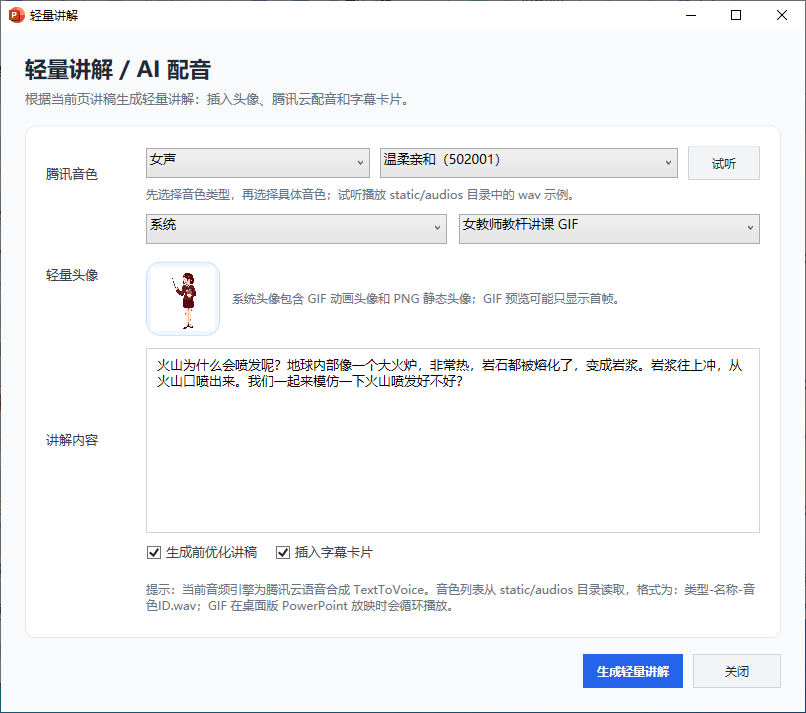Screen dimensions: 806x713
Task: Click the 试听 preview button
Action: [723, 163]
